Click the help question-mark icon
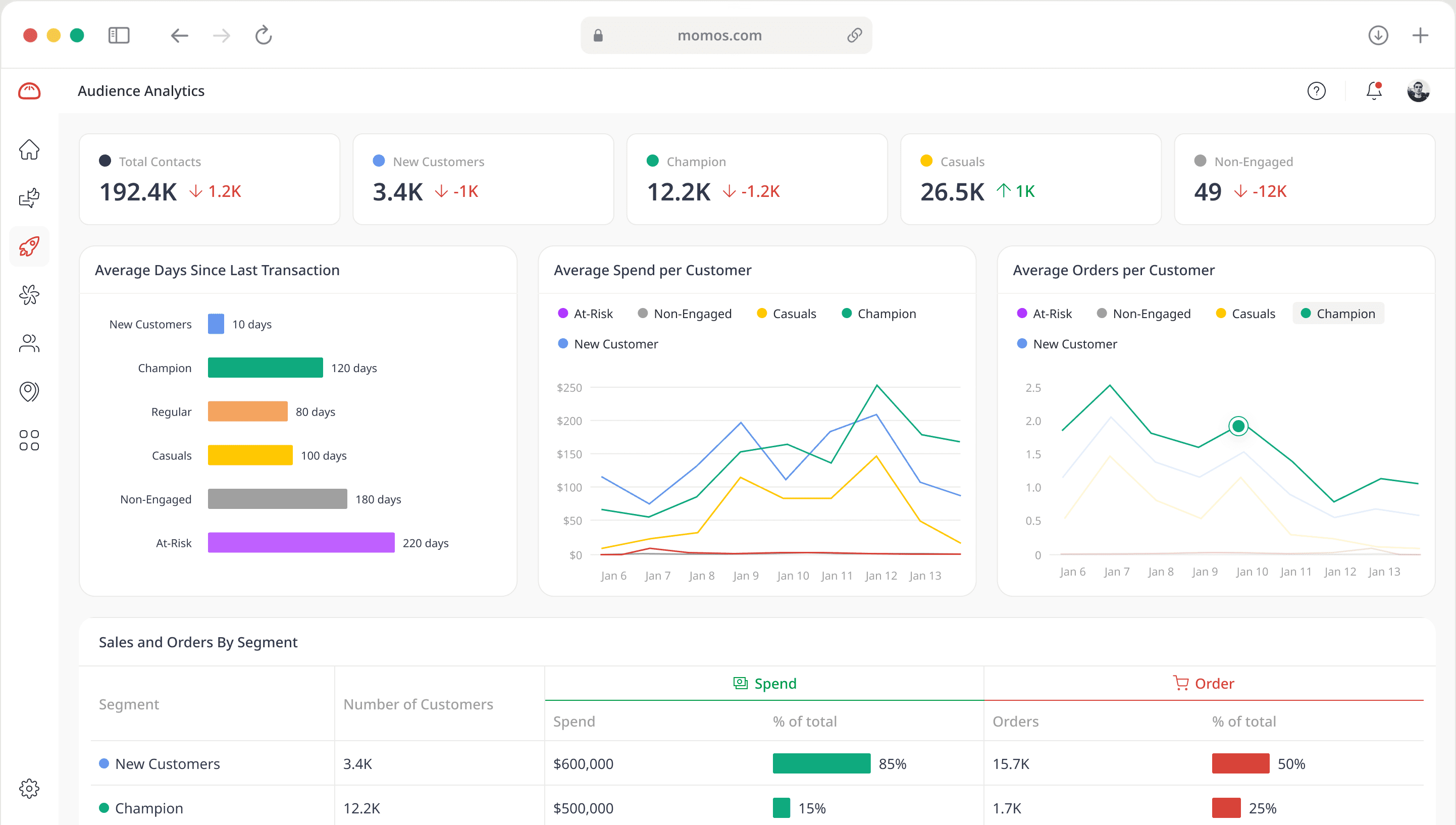The height and width of the screenshot is (825, 1456). click(x=1317, y=91)
